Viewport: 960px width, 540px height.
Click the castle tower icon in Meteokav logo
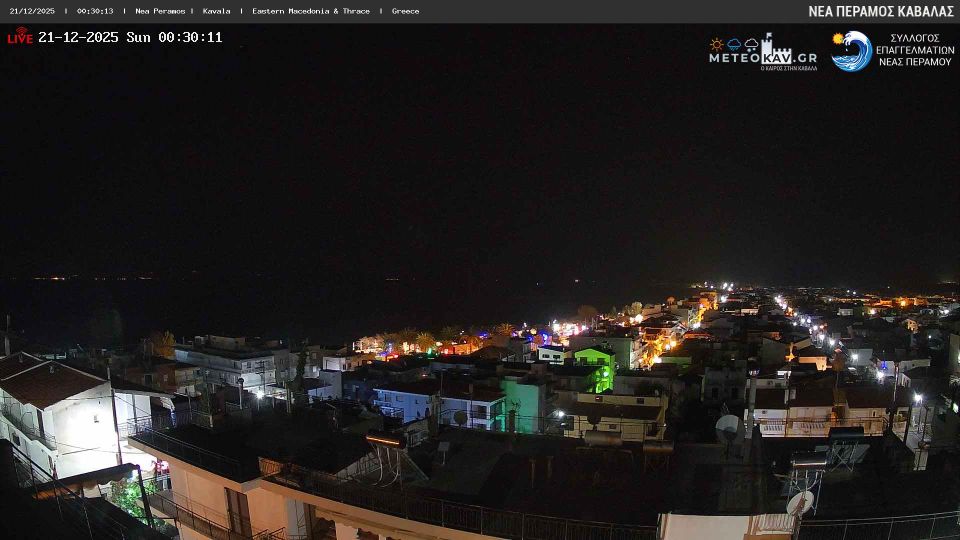point(775,46)
